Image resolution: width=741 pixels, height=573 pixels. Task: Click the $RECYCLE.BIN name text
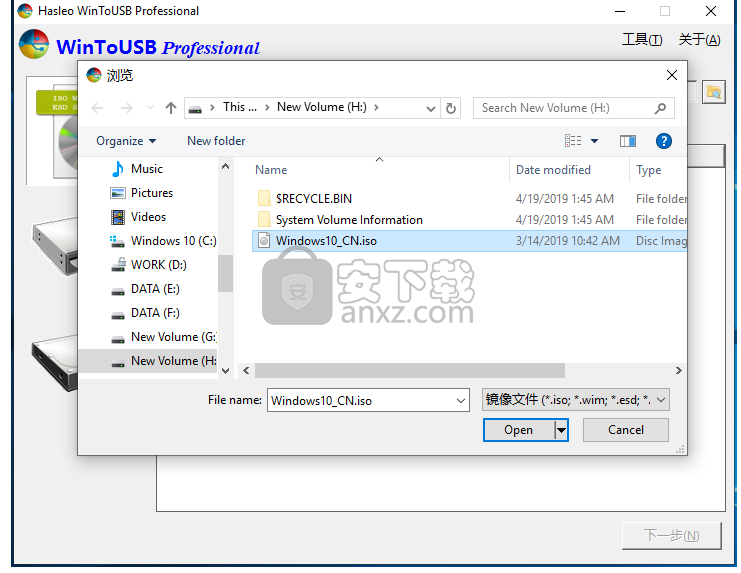[x=314, y=199]
